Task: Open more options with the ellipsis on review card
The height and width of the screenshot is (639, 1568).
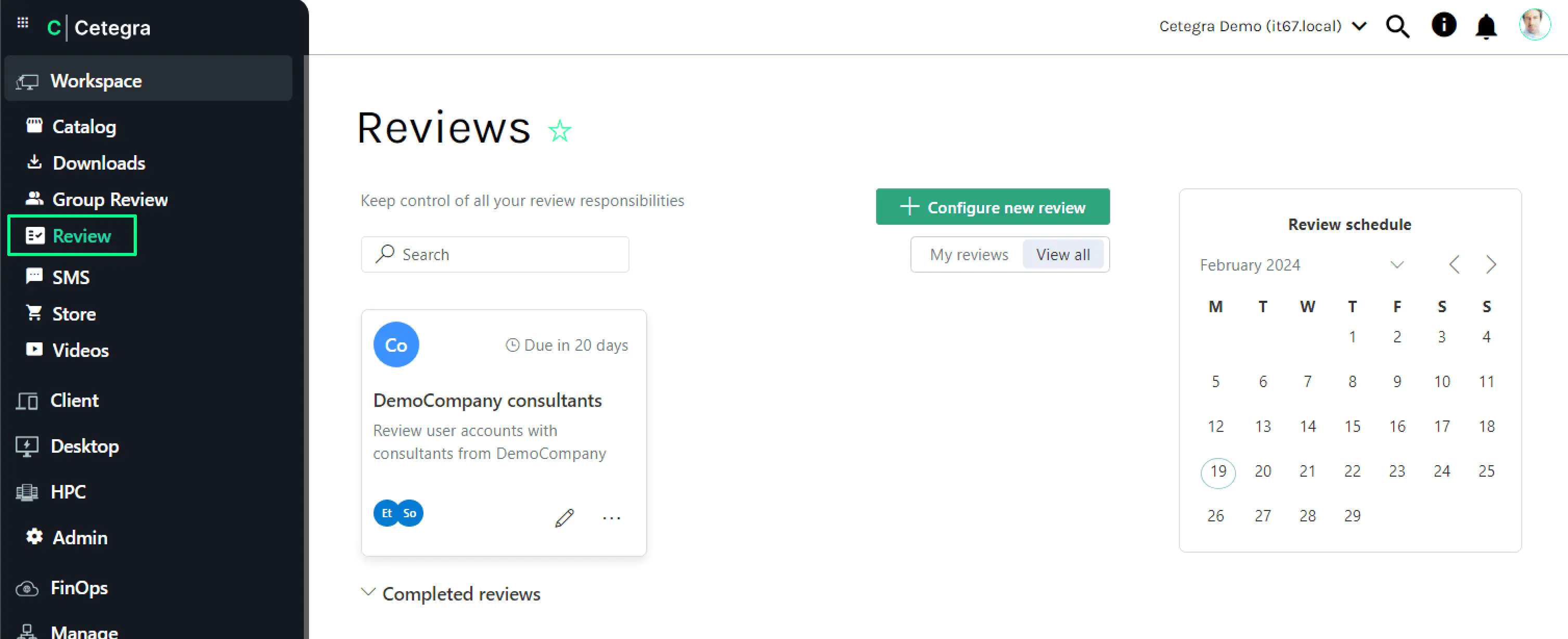Action: 611,518
